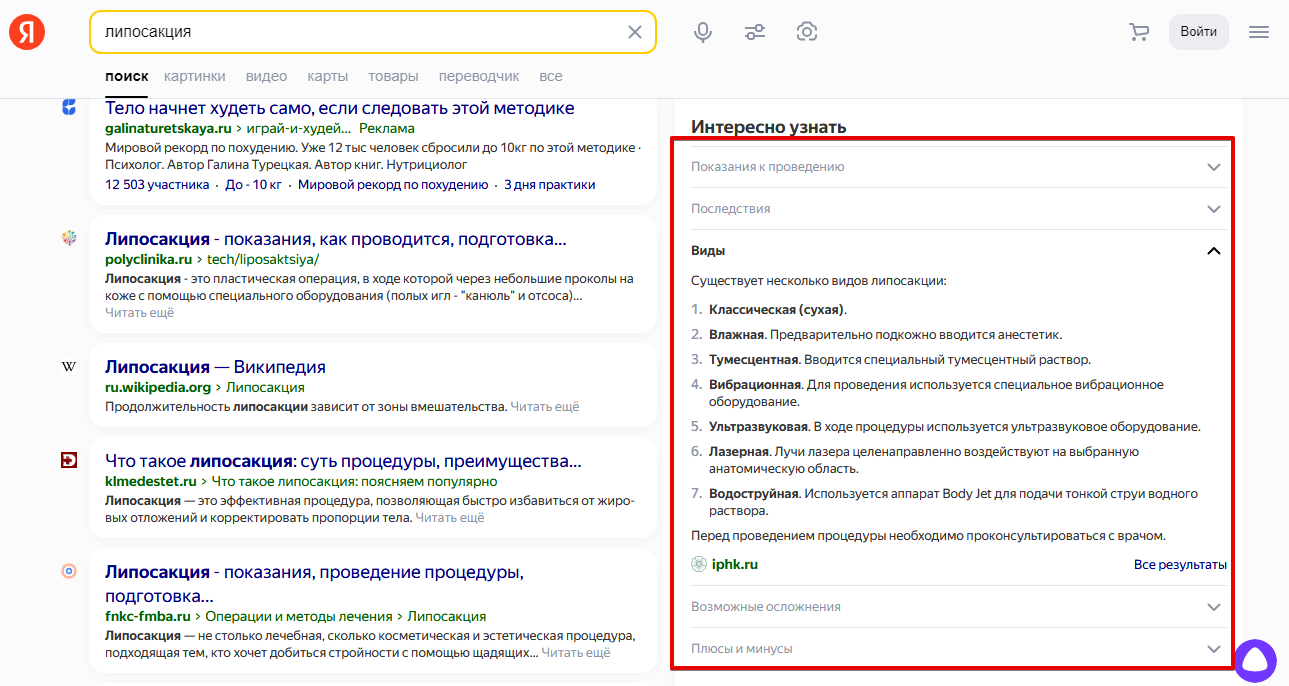Screen dimensions: 1289x686
Task: Start voice search with microphone icon
Action: (703, 32)
